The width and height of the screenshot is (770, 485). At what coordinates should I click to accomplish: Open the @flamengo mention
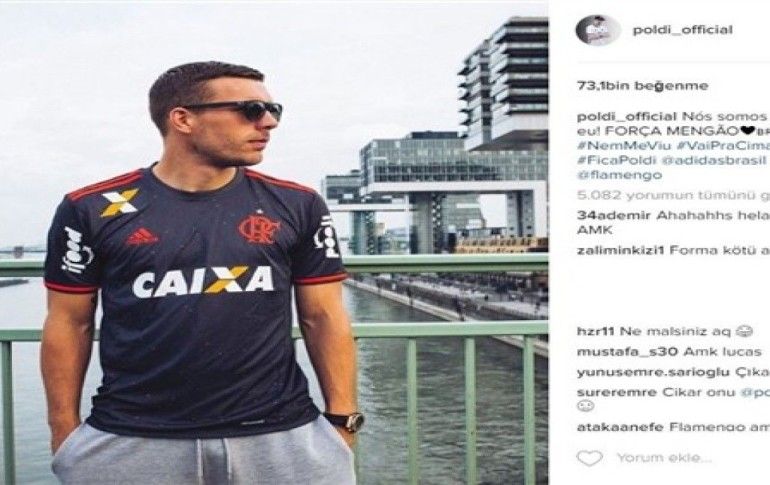pyautogui.click(x=619, y=175)
